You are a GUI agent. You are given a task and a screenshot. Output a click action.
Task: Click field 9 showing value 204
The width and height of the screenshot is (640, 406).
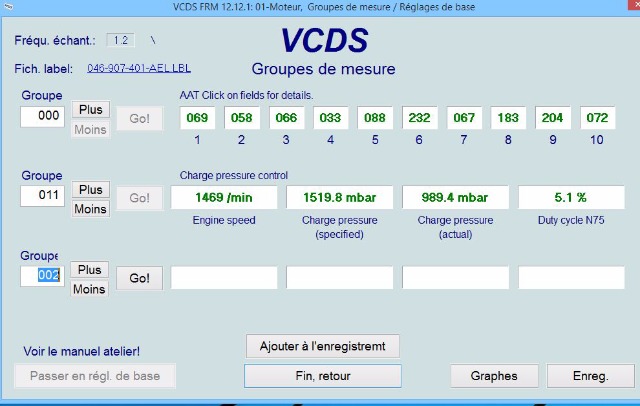pos(553,118)
